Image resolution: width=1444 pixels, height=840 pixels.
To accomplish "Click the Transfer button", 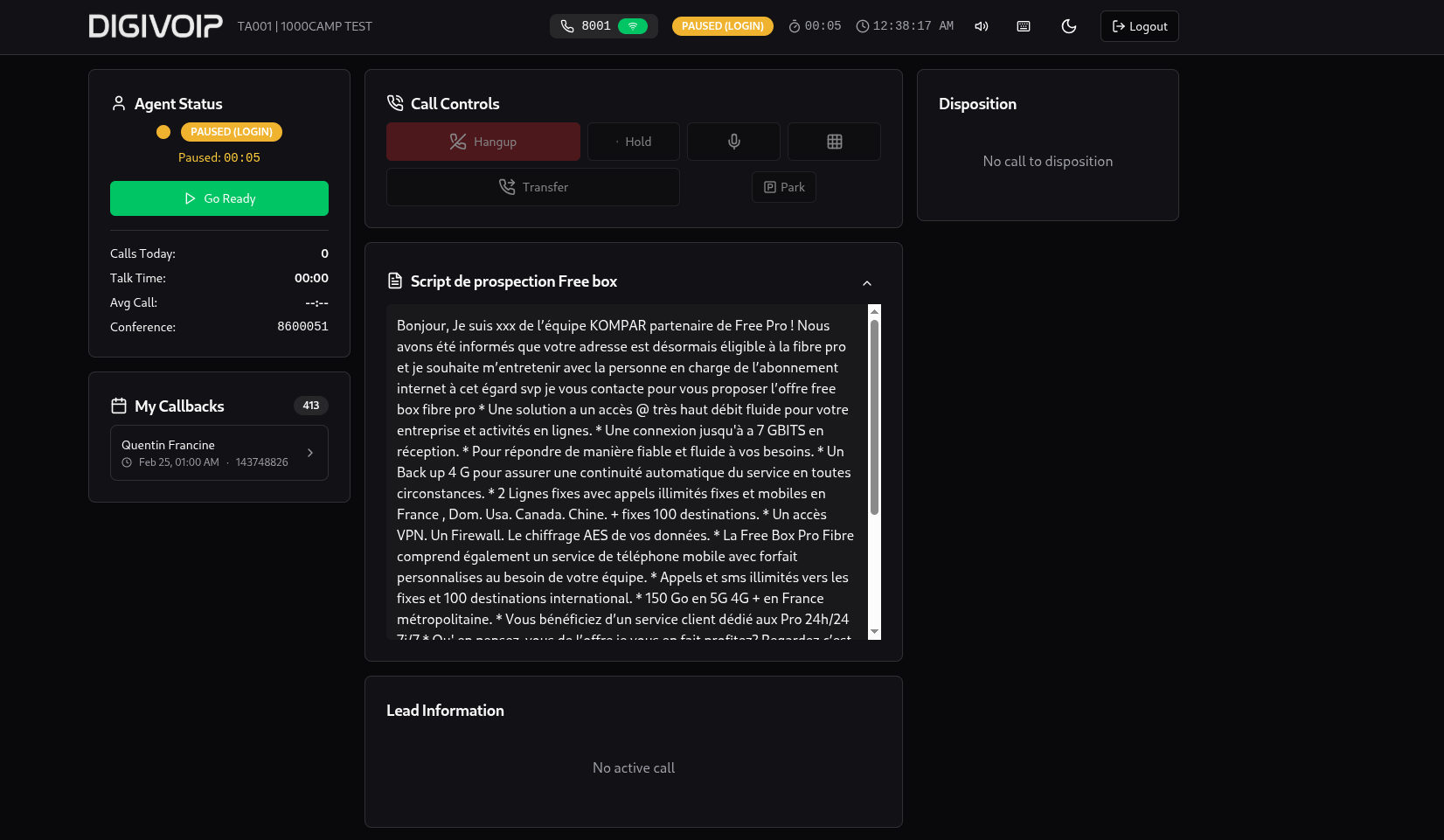I will coord(533,187).
